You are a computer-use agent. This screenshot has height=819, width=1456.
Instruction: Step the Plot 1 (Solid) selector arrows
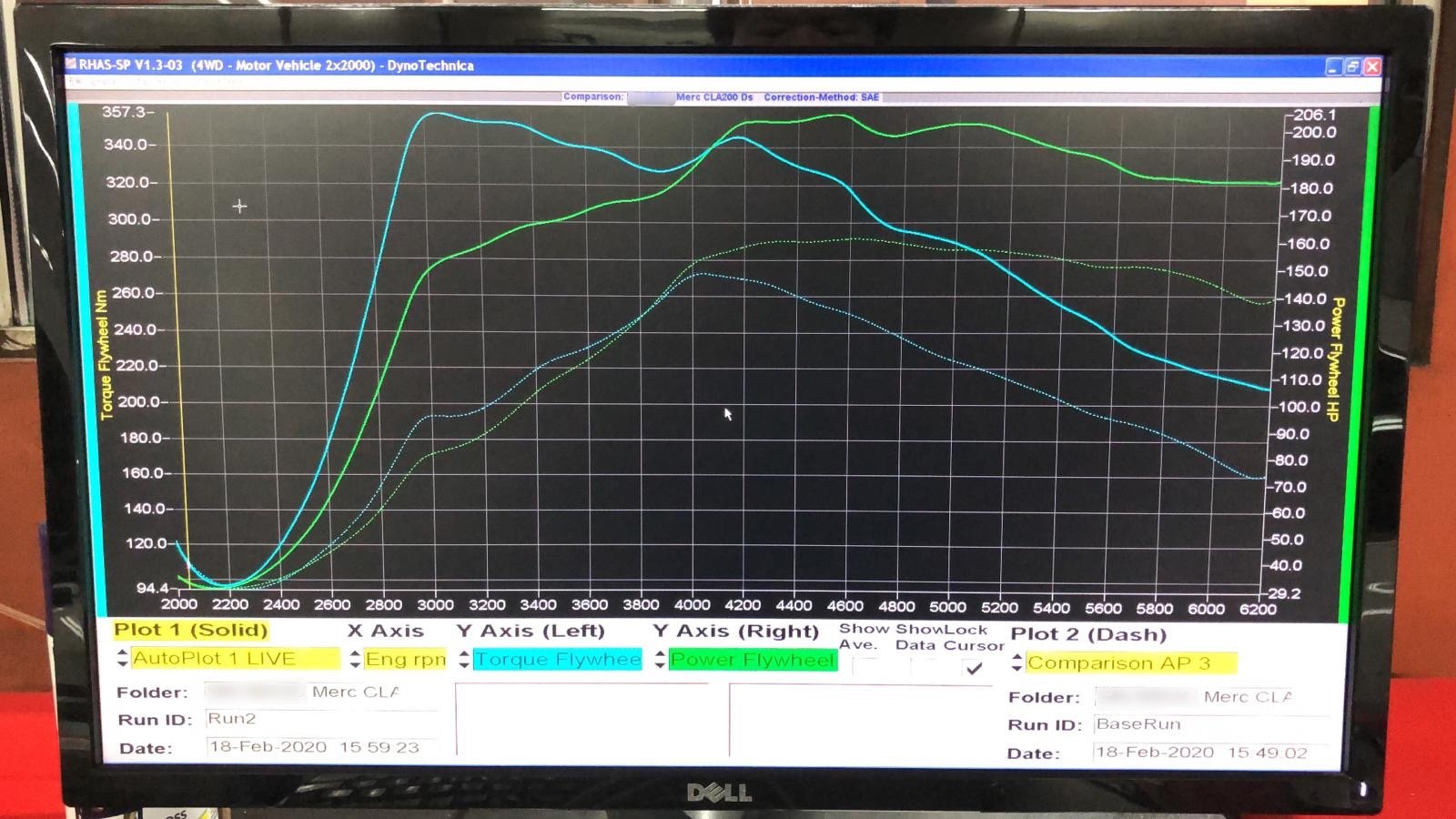tap(123, 658)
